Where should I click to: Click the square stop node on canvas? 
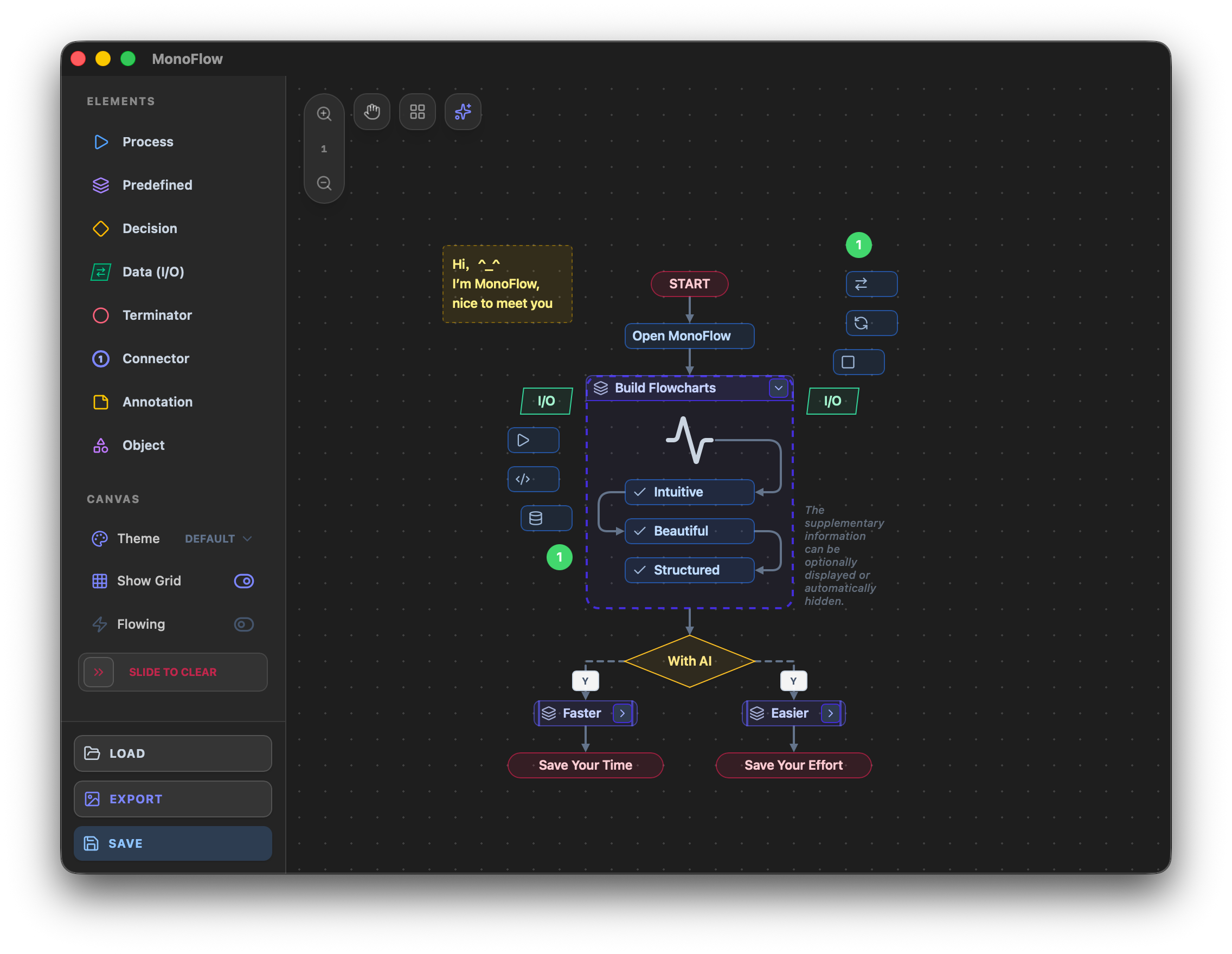coord(858,362)
